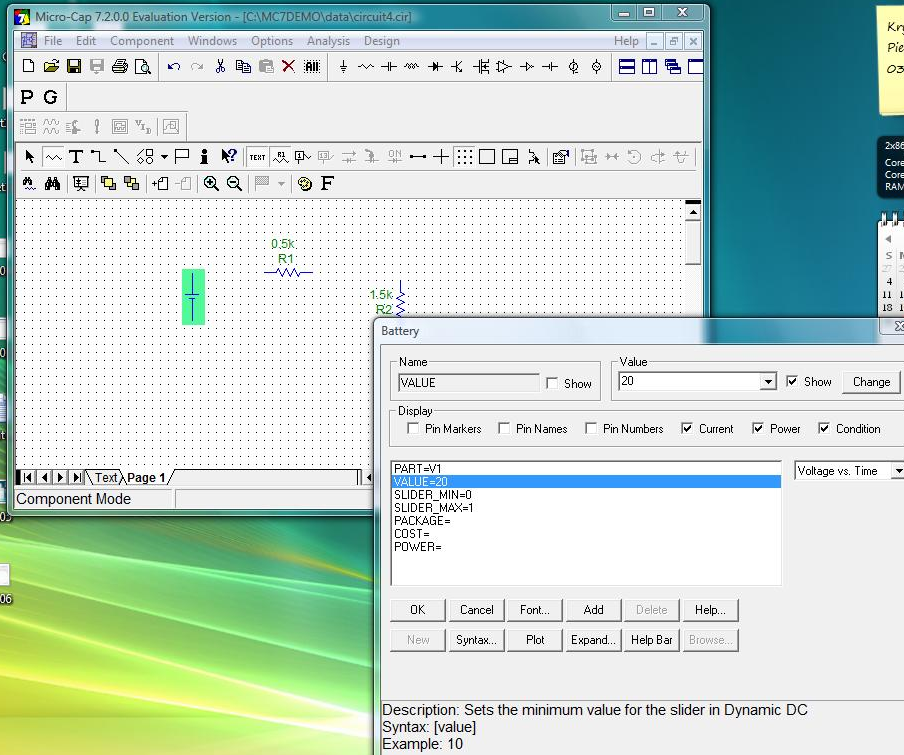This screenshot has height=755, width=904.
Task: Expand the Value dropdown list
Action: (x=768, y=382)
